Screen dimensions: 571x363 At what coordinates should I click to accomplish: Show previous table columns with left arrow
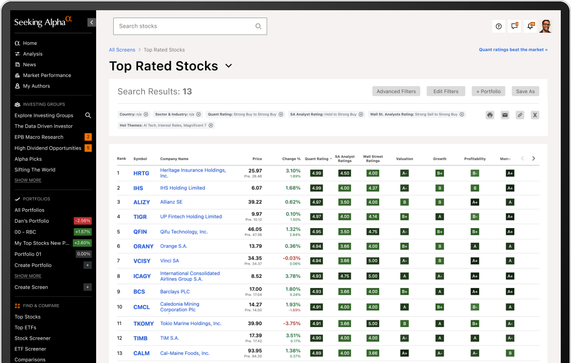click(x=523, y=158)
